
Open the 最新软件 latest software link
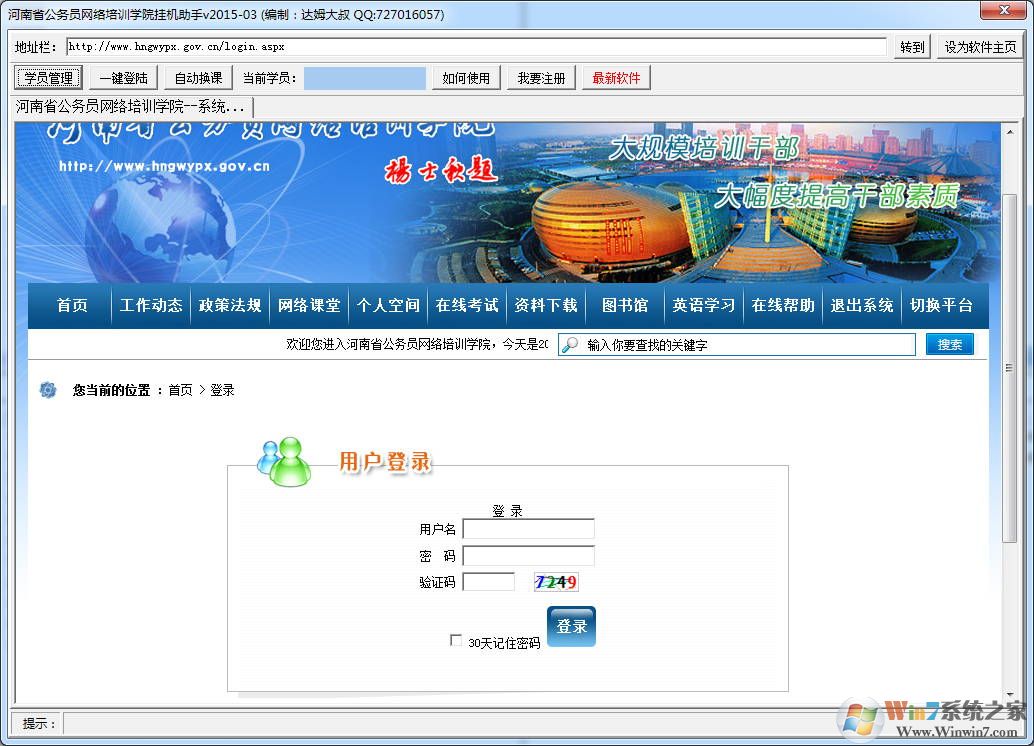click(x=614, y=77)
